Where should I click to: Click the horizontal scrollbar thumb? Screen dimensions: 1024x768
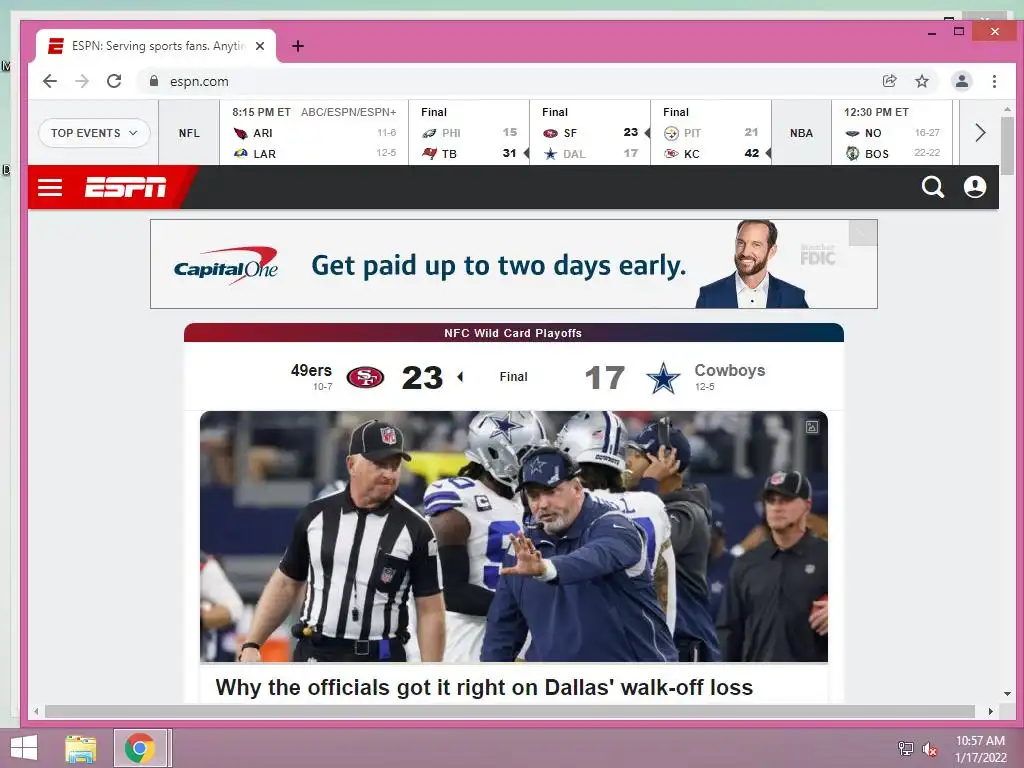[509, 711]
